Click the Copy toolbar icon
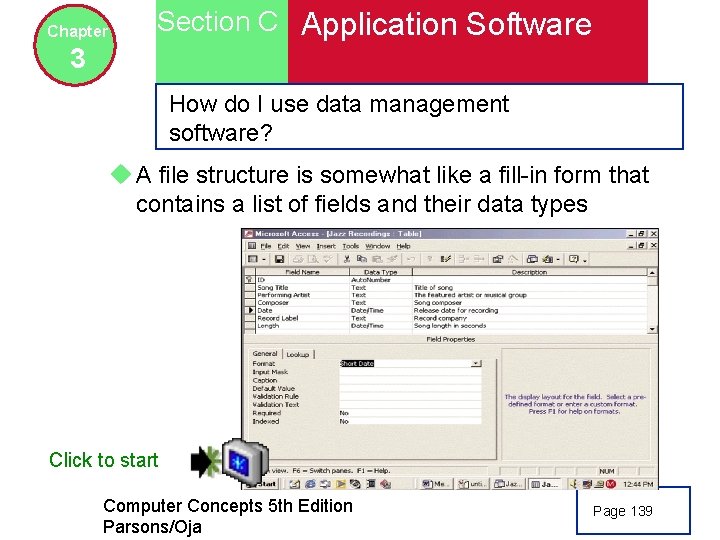The width and height of the screenshot is (720, 540). [362, 259]
